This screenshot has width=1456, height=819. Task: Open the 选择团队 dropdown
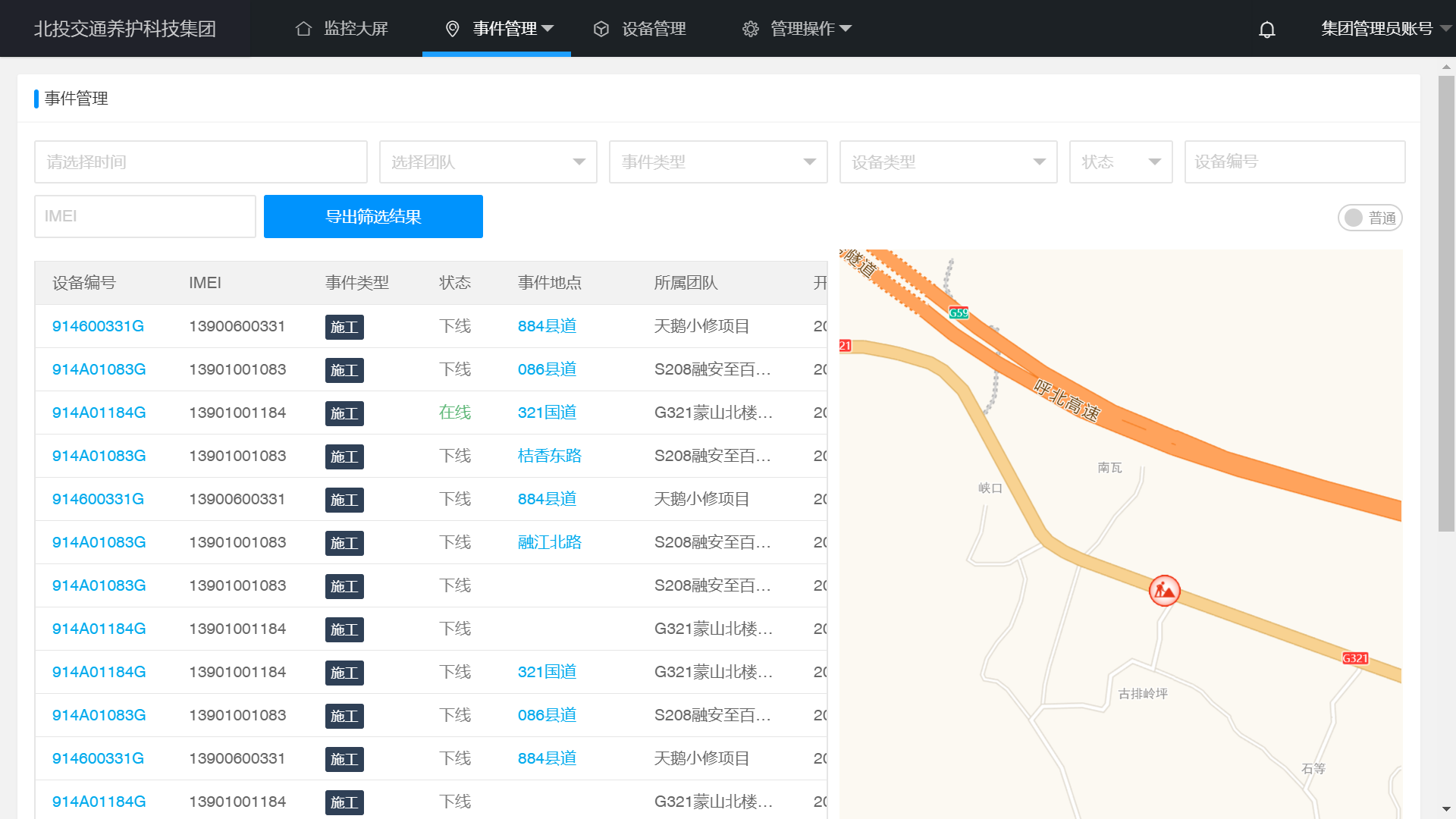tap(488, 162)
